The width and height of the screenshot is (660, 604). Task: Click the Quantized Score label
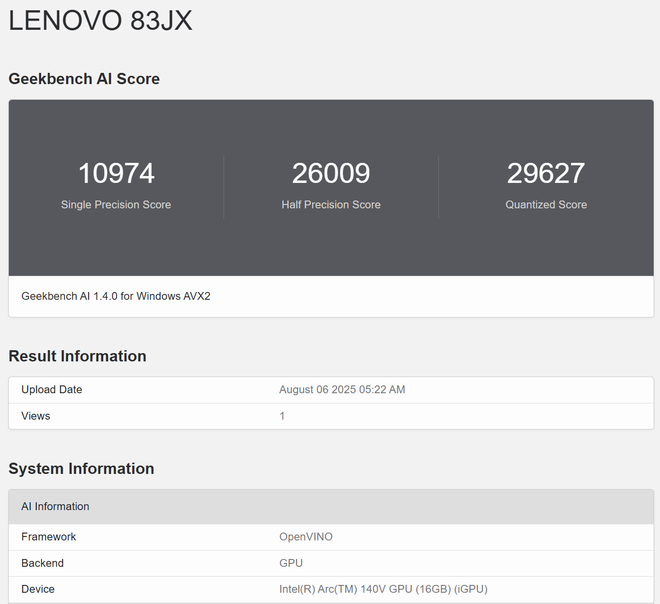tap(546, 205)
